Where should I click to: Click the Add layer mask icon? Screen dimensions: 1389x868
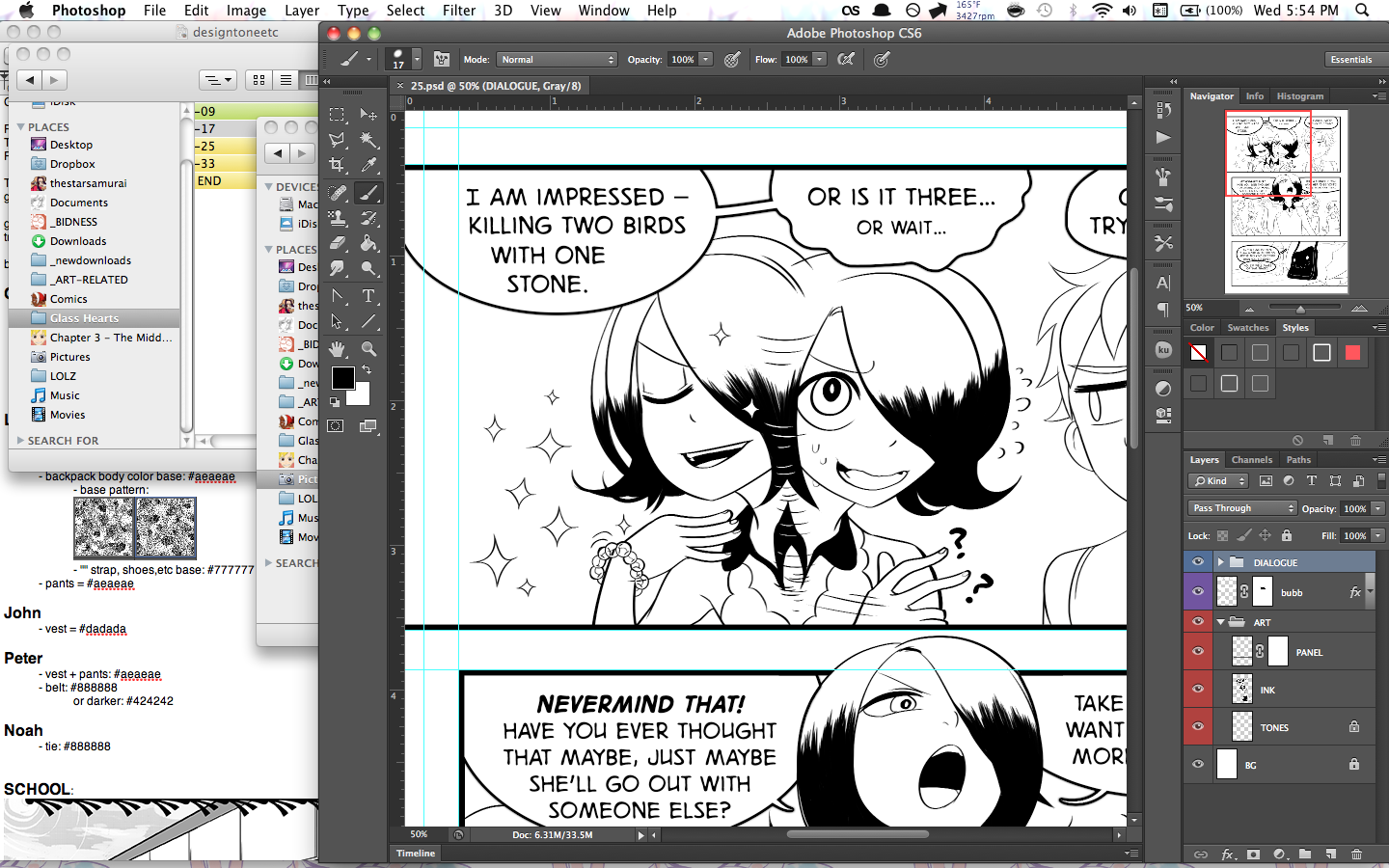pyautogui.click(x=1253, y=854)
